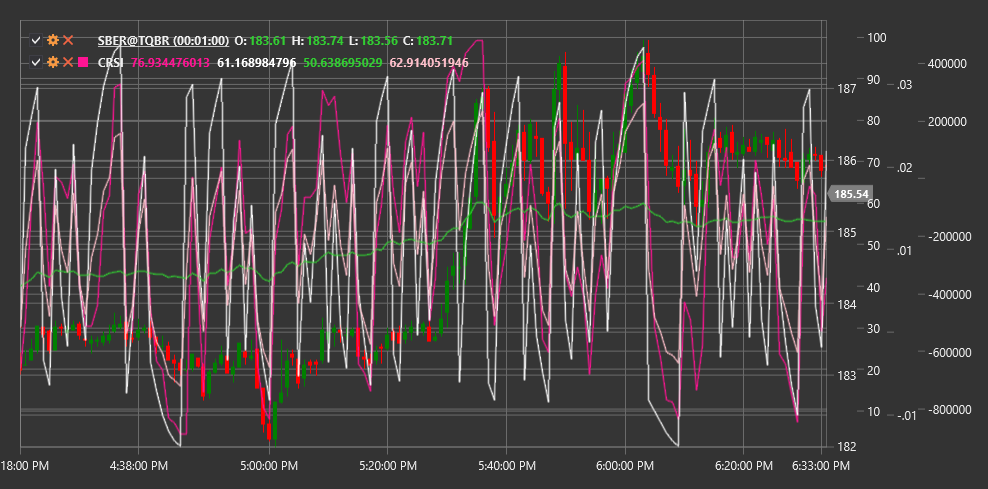The image size is (988, 489).
Task: Click the volume axis label 400000
Action: point(948,64)
